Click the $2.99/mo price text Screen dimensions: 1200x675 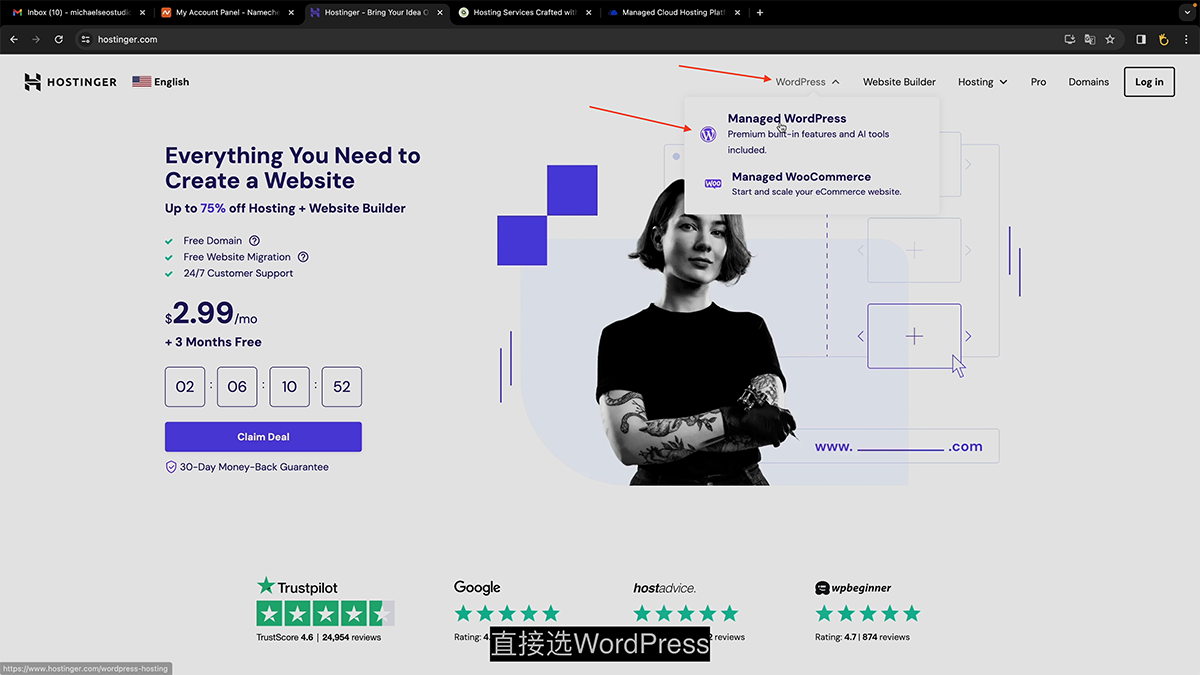pyautogui.click(x=211, y=315)
